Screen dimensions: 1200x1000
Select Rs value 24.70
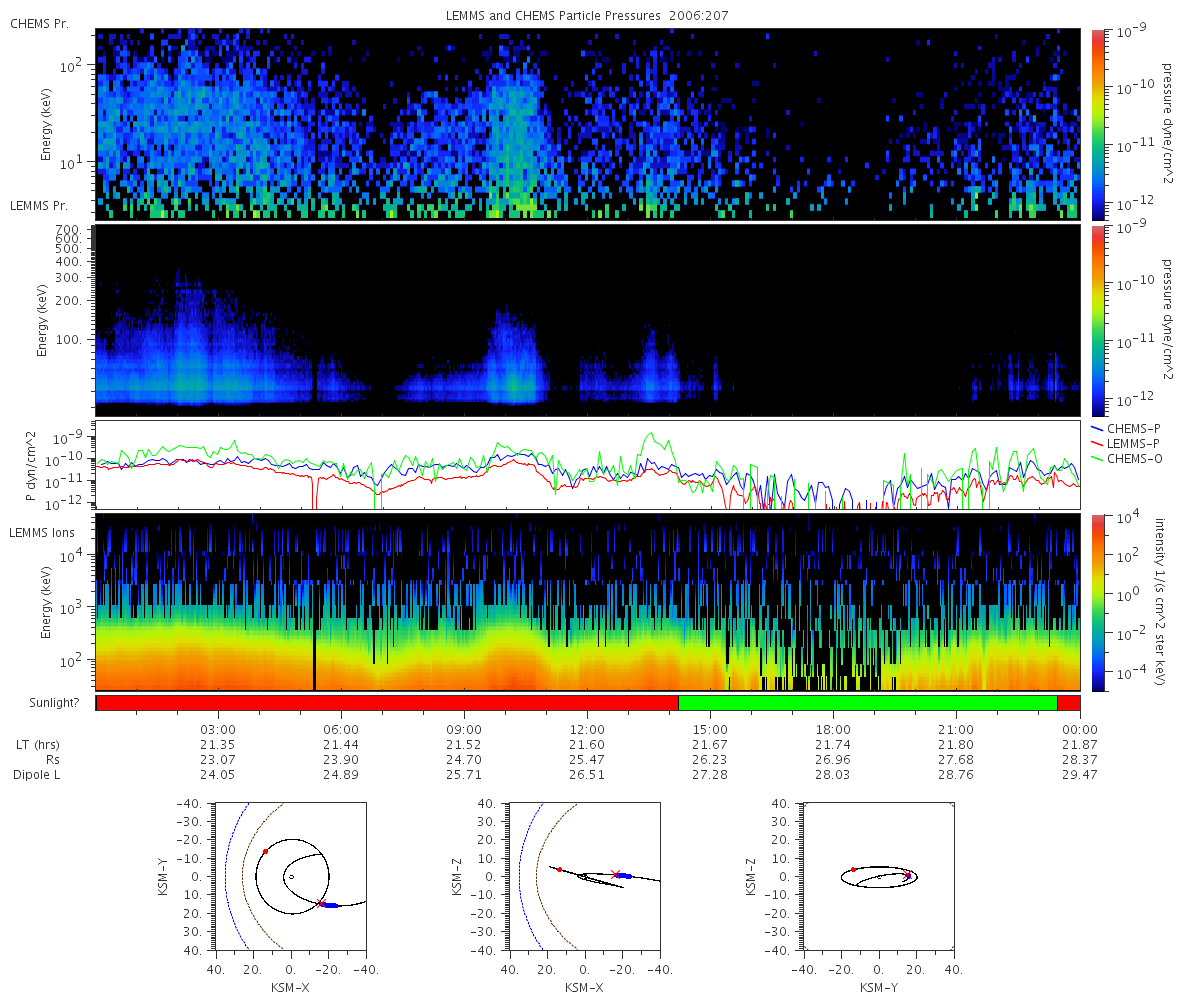point(464,760)
